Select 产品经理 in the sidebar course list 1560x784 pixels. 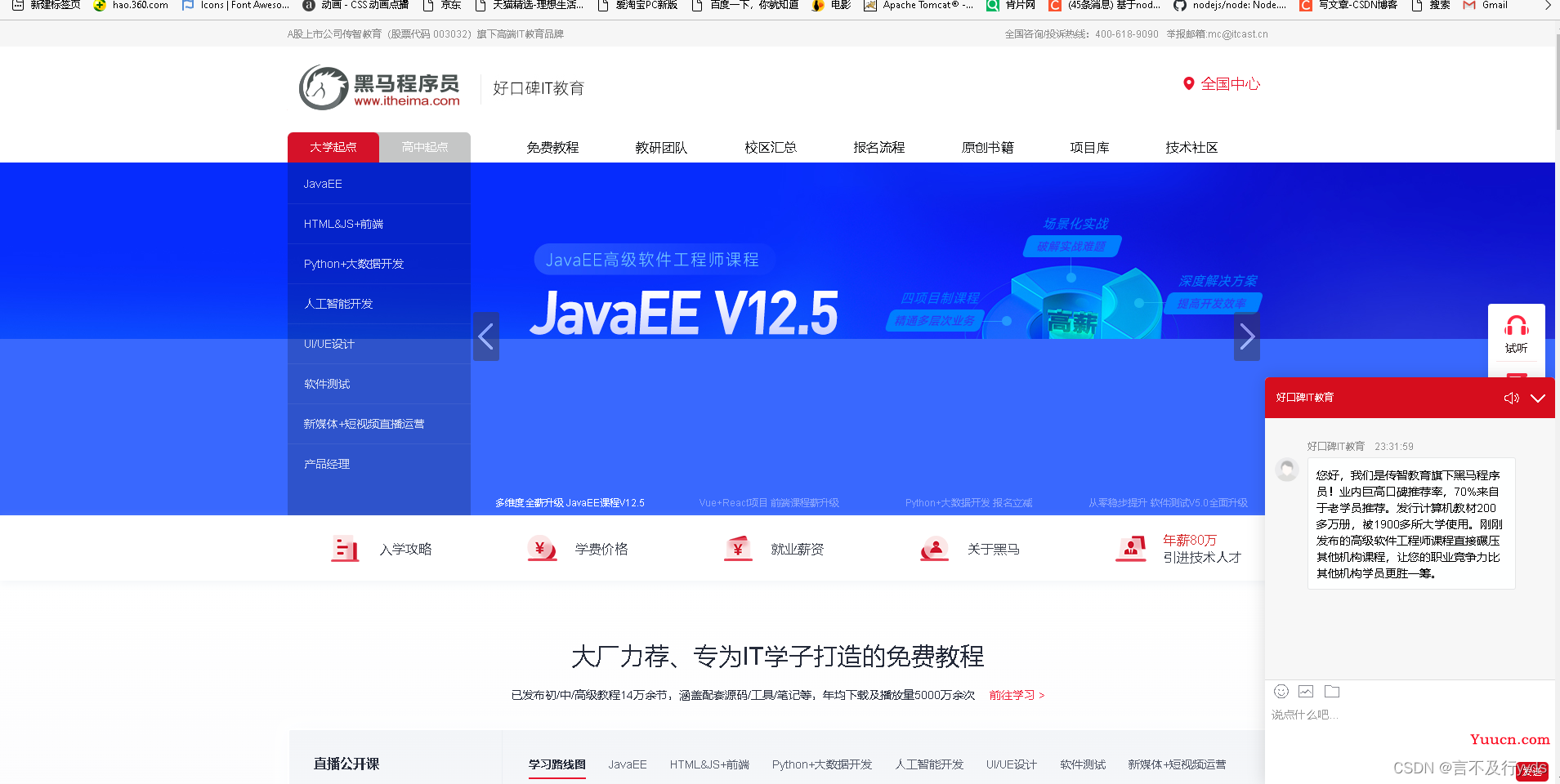coord(379,464)
